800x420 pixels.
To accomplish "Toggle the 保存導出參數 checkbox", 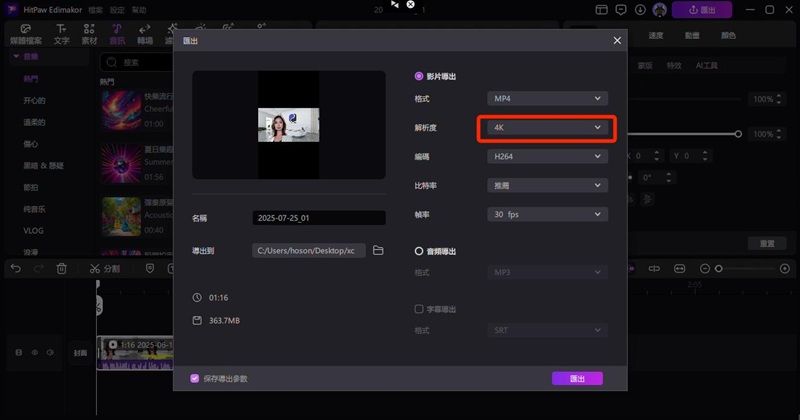I will click(195, 379).
